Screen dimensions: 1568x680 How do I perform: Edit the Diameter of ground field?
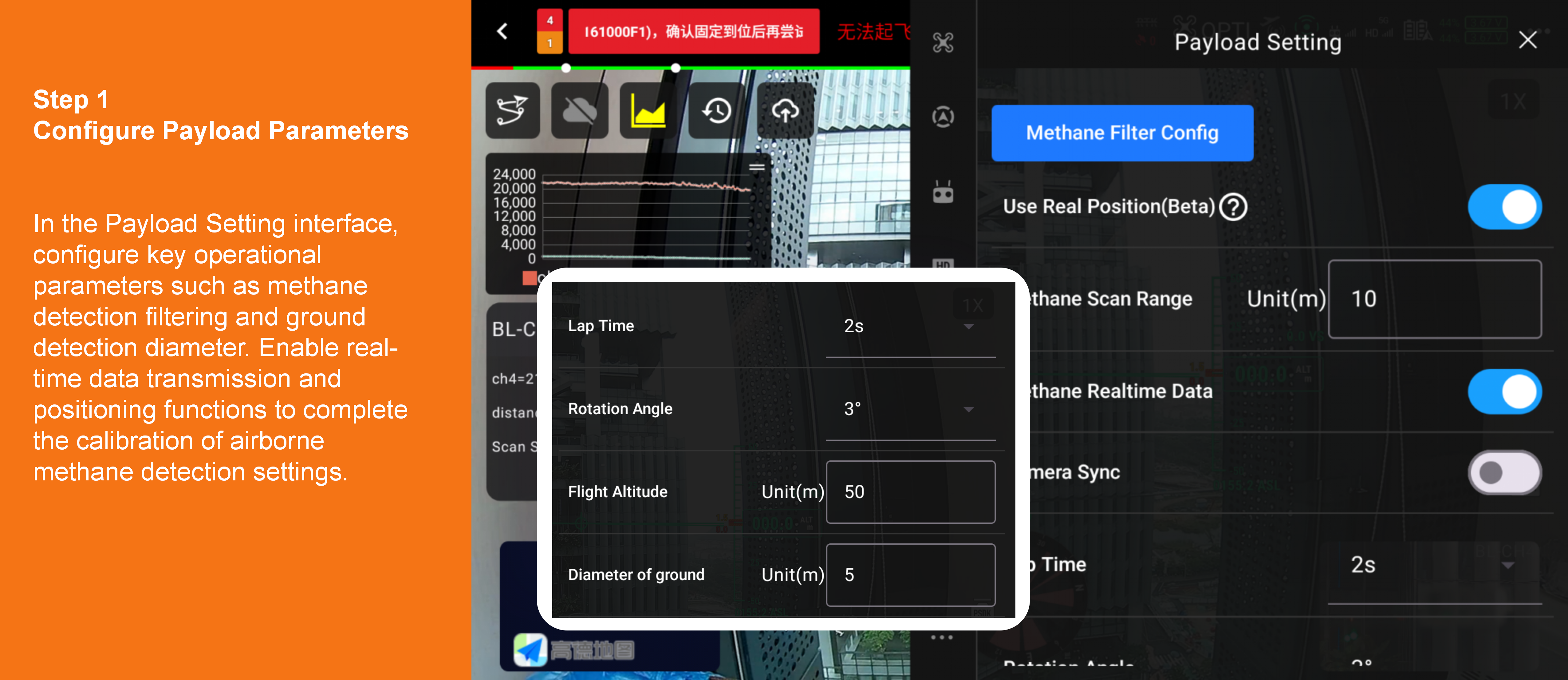coord(911,575)
